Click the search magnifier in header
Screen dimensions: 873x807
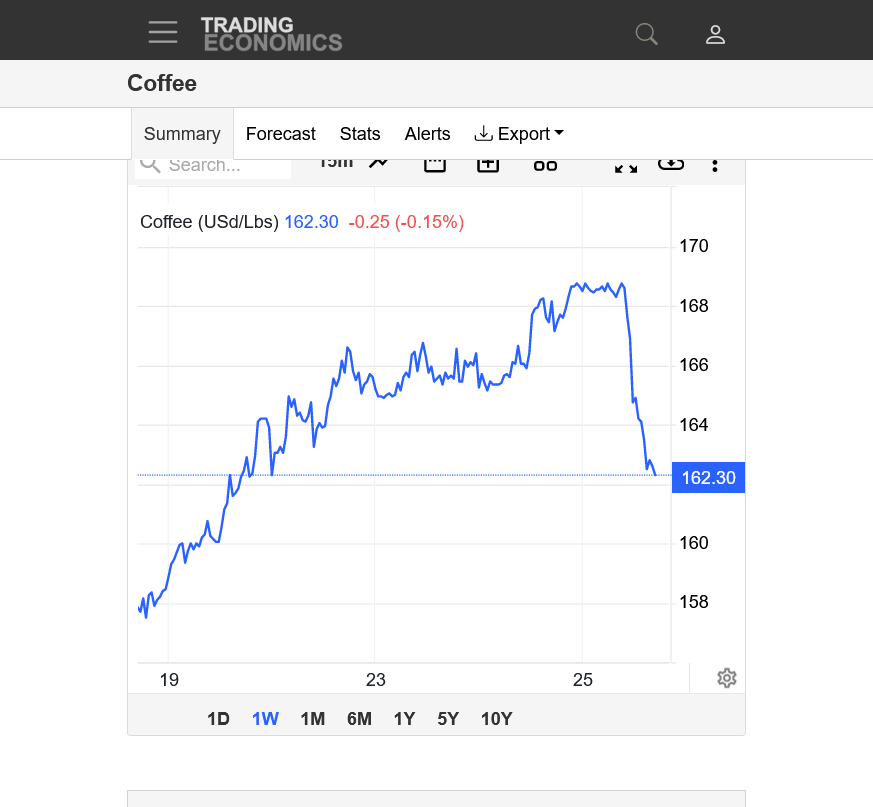point(647,34)
